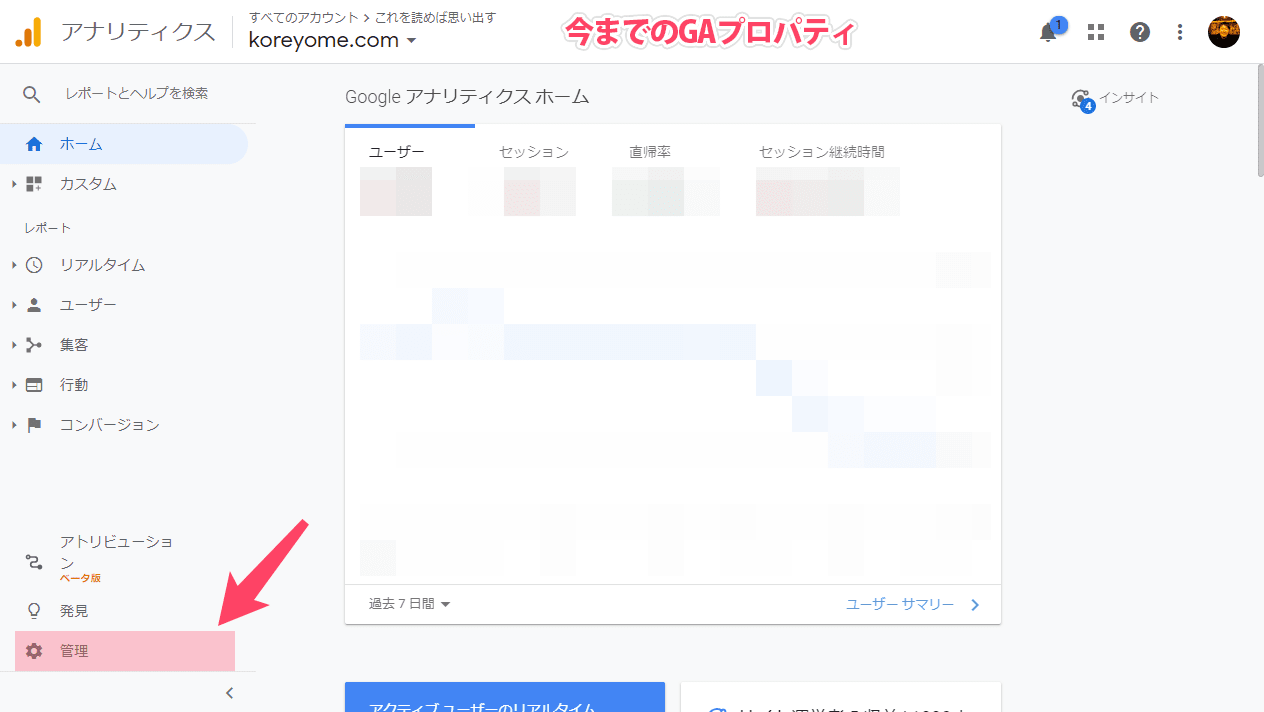Click the Conversions flag icon
This screenshot has width=1264, height=712.
coord(34,425)
